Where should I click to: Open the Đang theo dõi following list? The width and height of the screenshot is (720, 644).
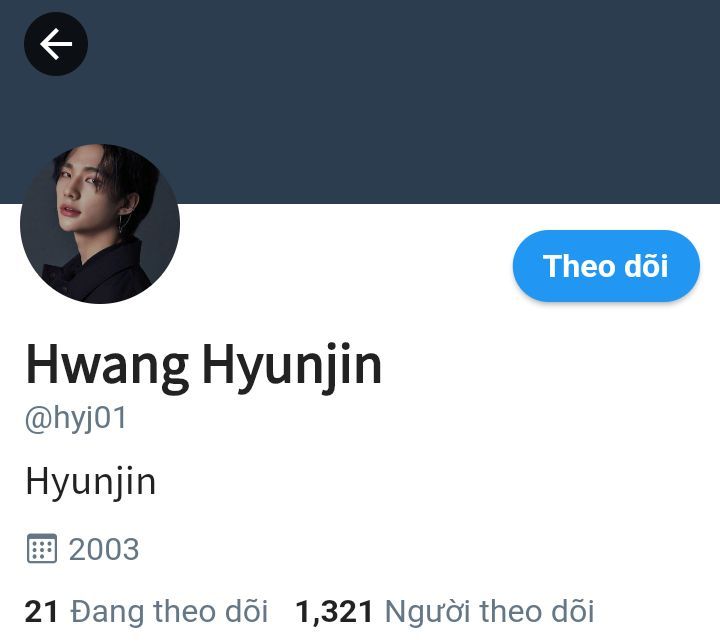pyautogui.click(x=146, y=612)
